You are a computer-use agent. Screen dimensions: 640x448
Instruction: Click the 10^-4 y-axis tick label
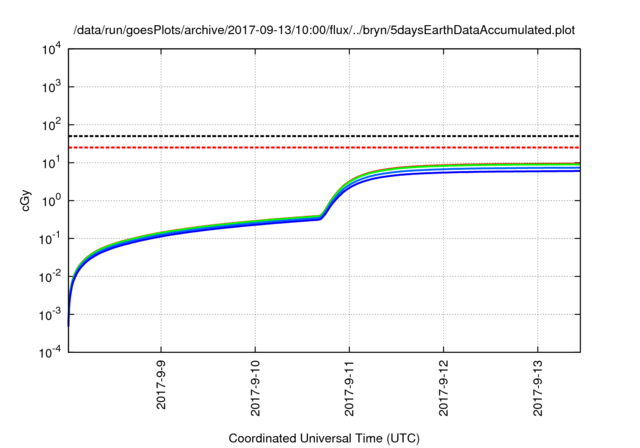click(51, 352)
